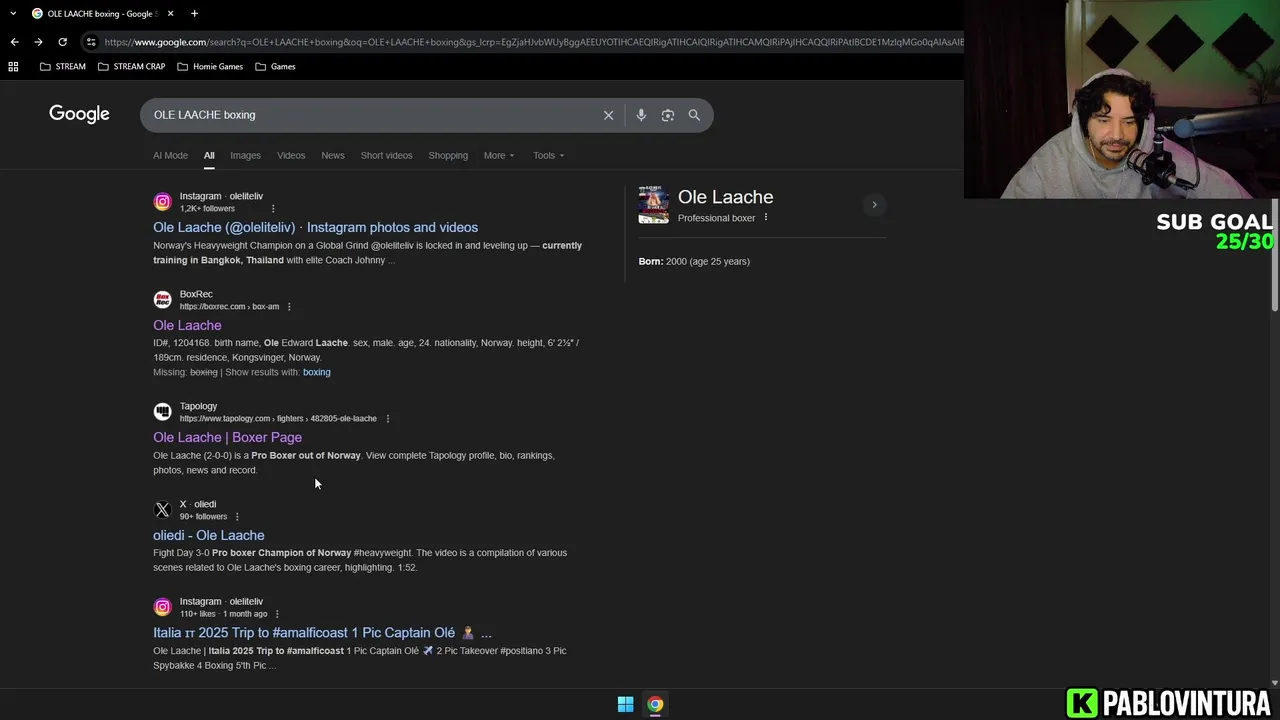The width and height of the screenshot is (1280, 720).
Task: Open options menu for Italia 2025 Instagram result
Action: (x=277, y=614)
